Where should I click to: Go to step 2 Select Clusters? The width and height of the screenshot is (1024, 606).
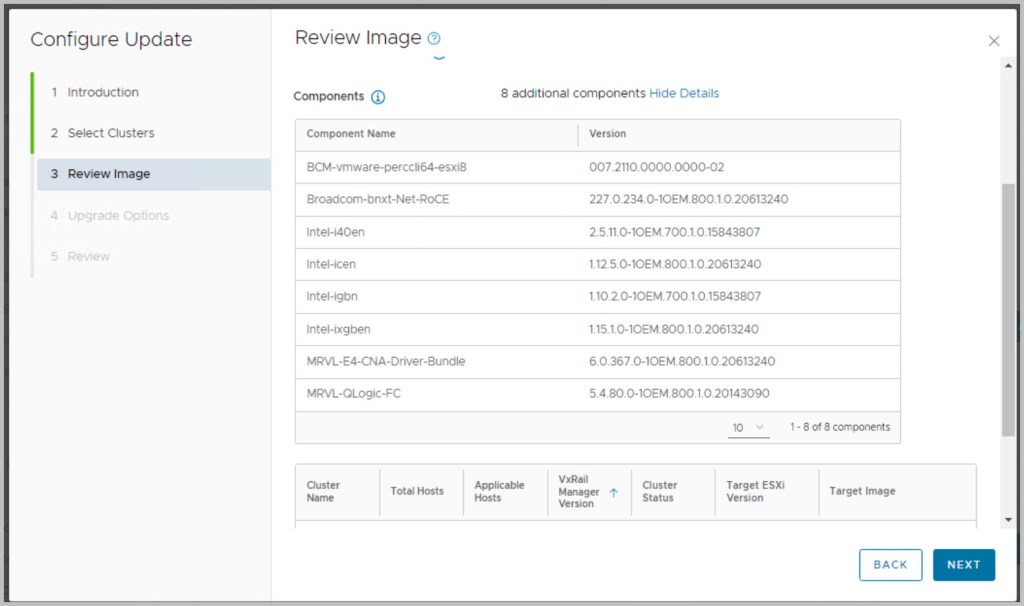(110, 133)
